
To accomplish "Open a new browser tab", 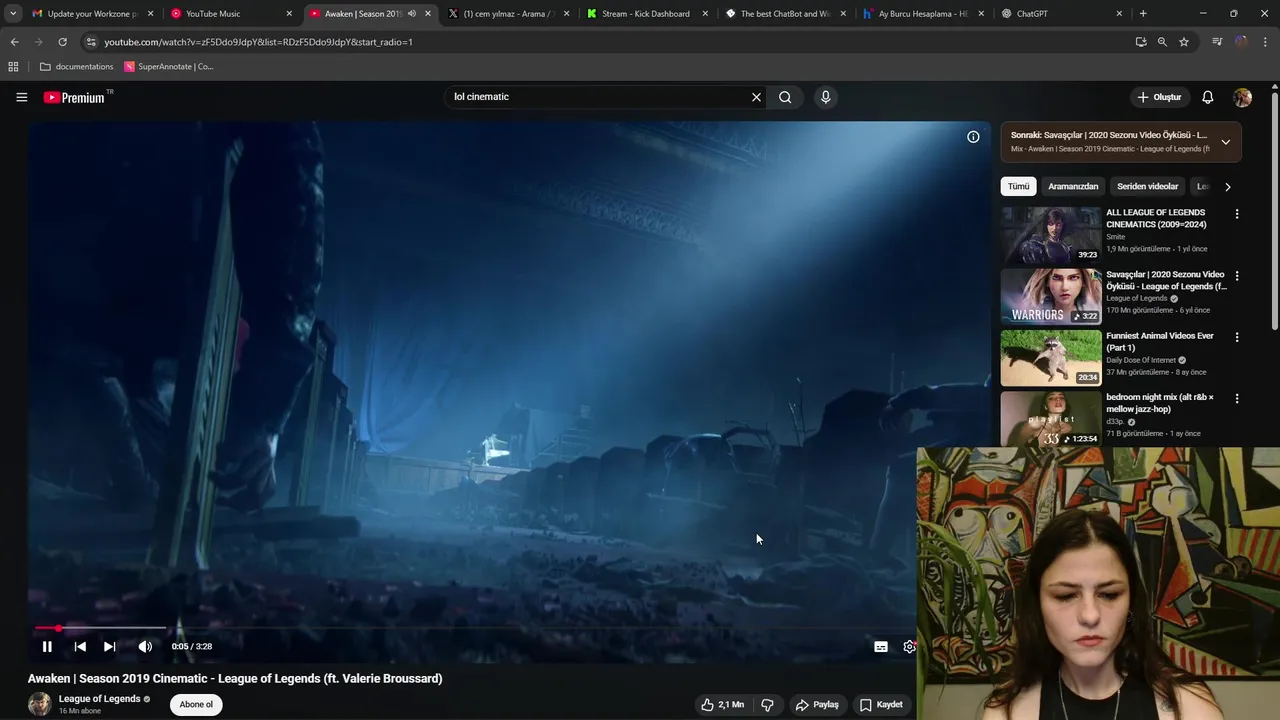I will tap(1143, 14).
